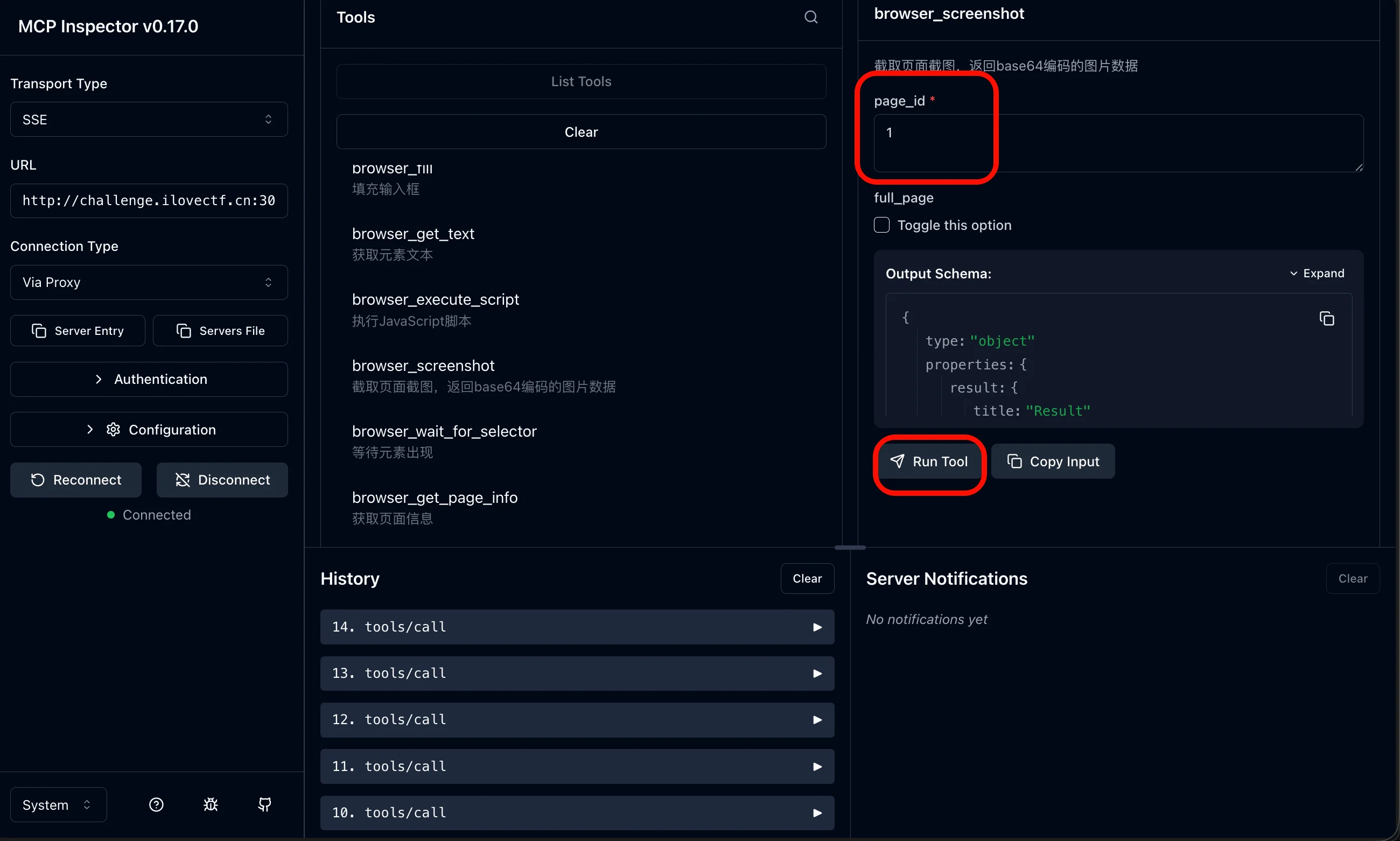Expand the Configuration section

pyautogui.click(x=149, y=430)
